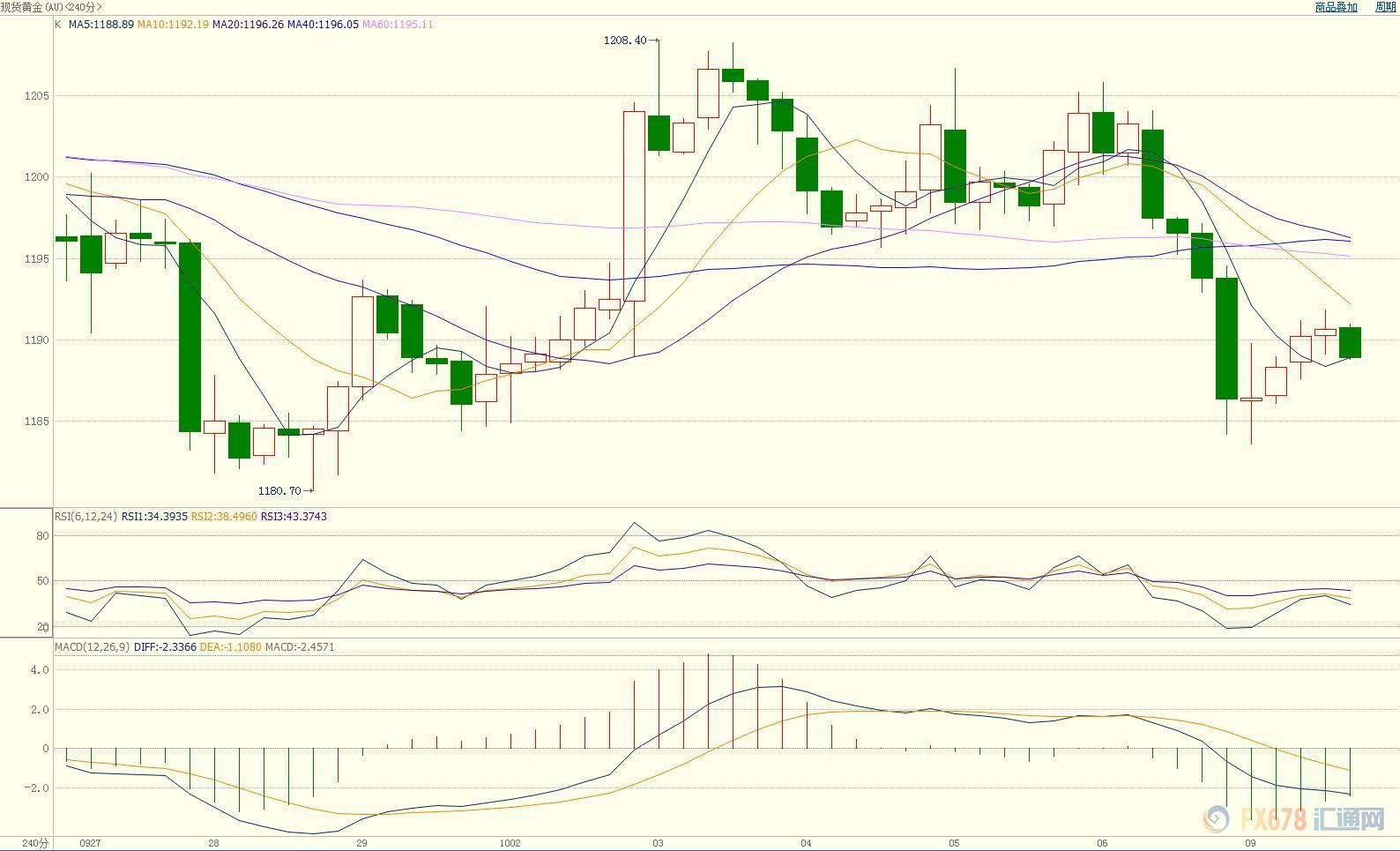The image size is (1400, 851).
Task: Click the 1205 price axis value
Action: 37,96
